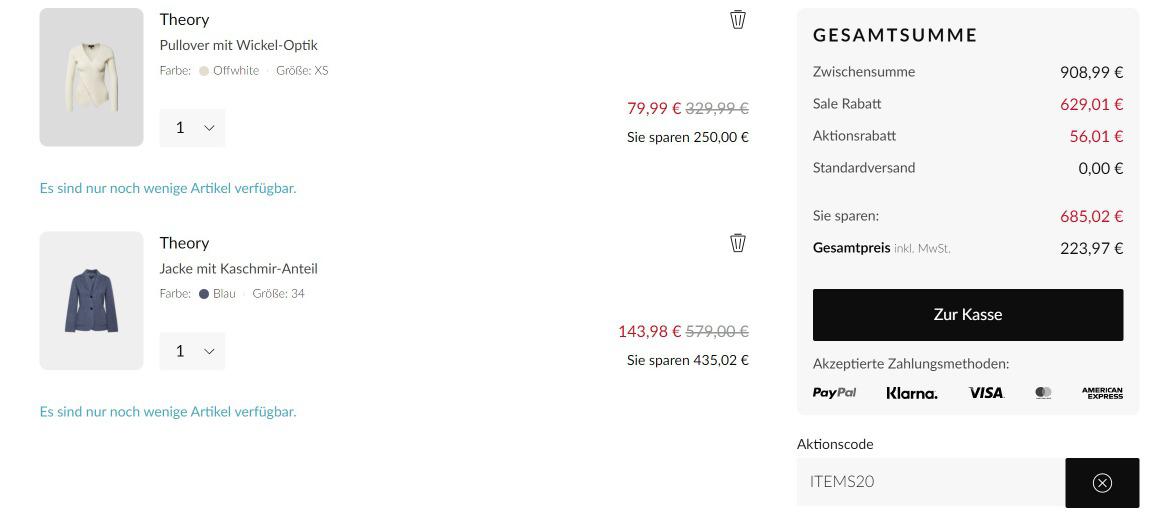Viewport: 1156px width, 513px height.
Task: Open the blue jacket product thumbnail
Action: click(x=91, y=300)
